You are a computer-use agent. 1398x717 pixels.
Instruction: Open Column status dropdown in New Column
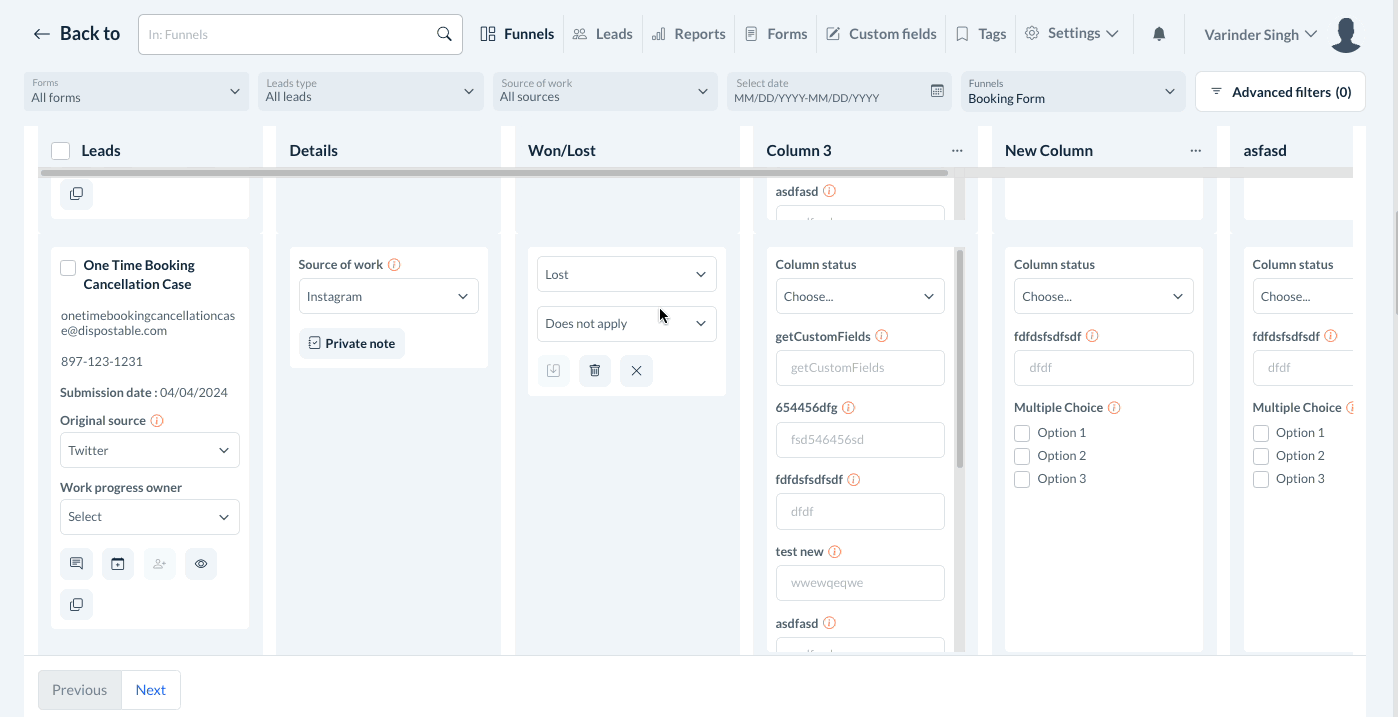click(1104, 296)
